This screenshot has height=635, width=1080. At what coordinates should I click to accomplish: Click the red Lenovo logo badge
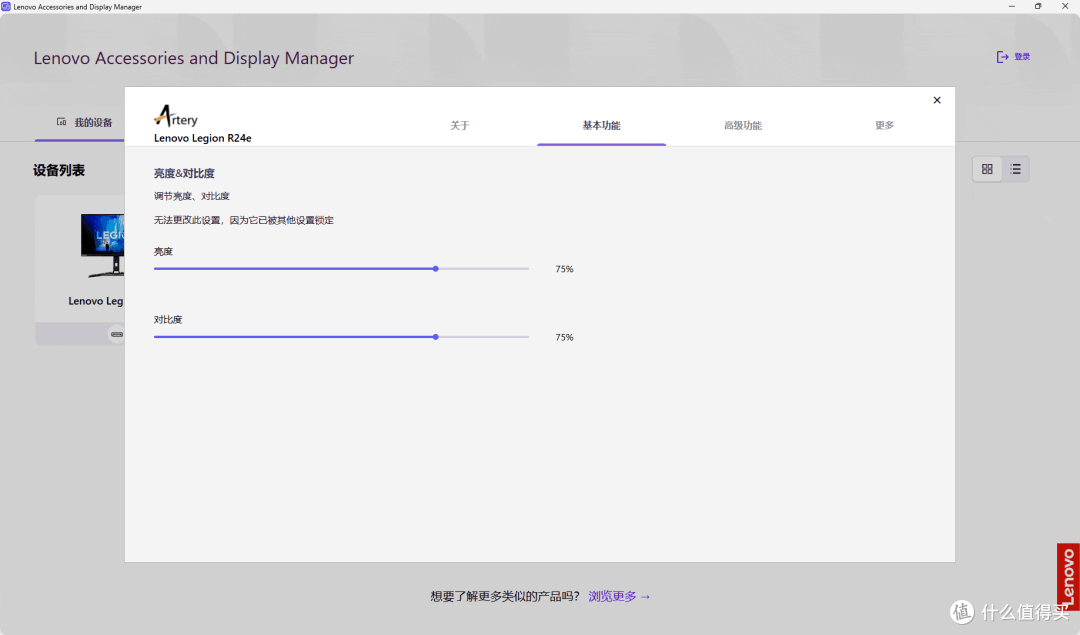pyautogui.click(x=1068, y=576)
